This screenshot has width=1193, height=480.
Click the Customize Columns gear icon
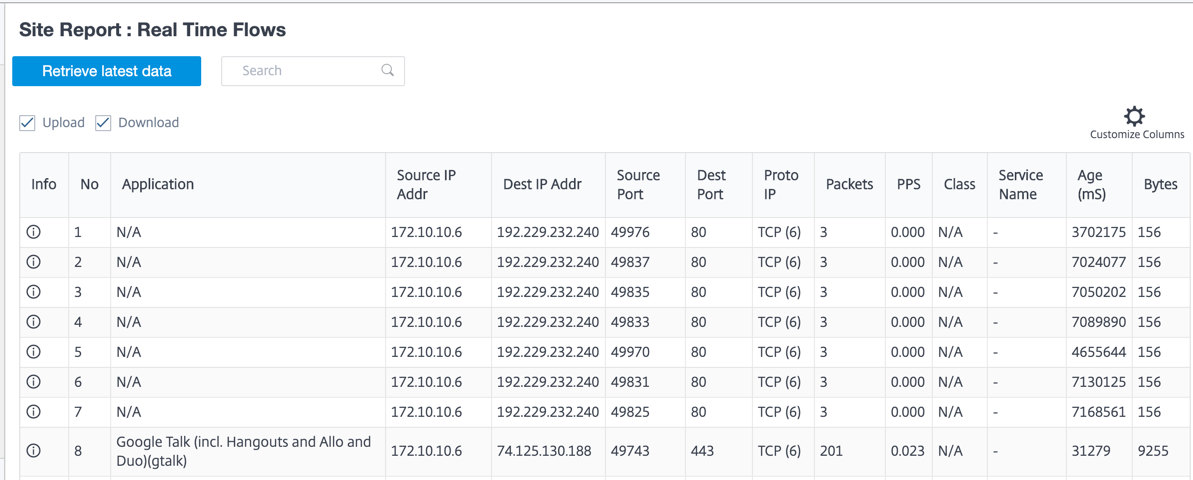click(1134, 116)
